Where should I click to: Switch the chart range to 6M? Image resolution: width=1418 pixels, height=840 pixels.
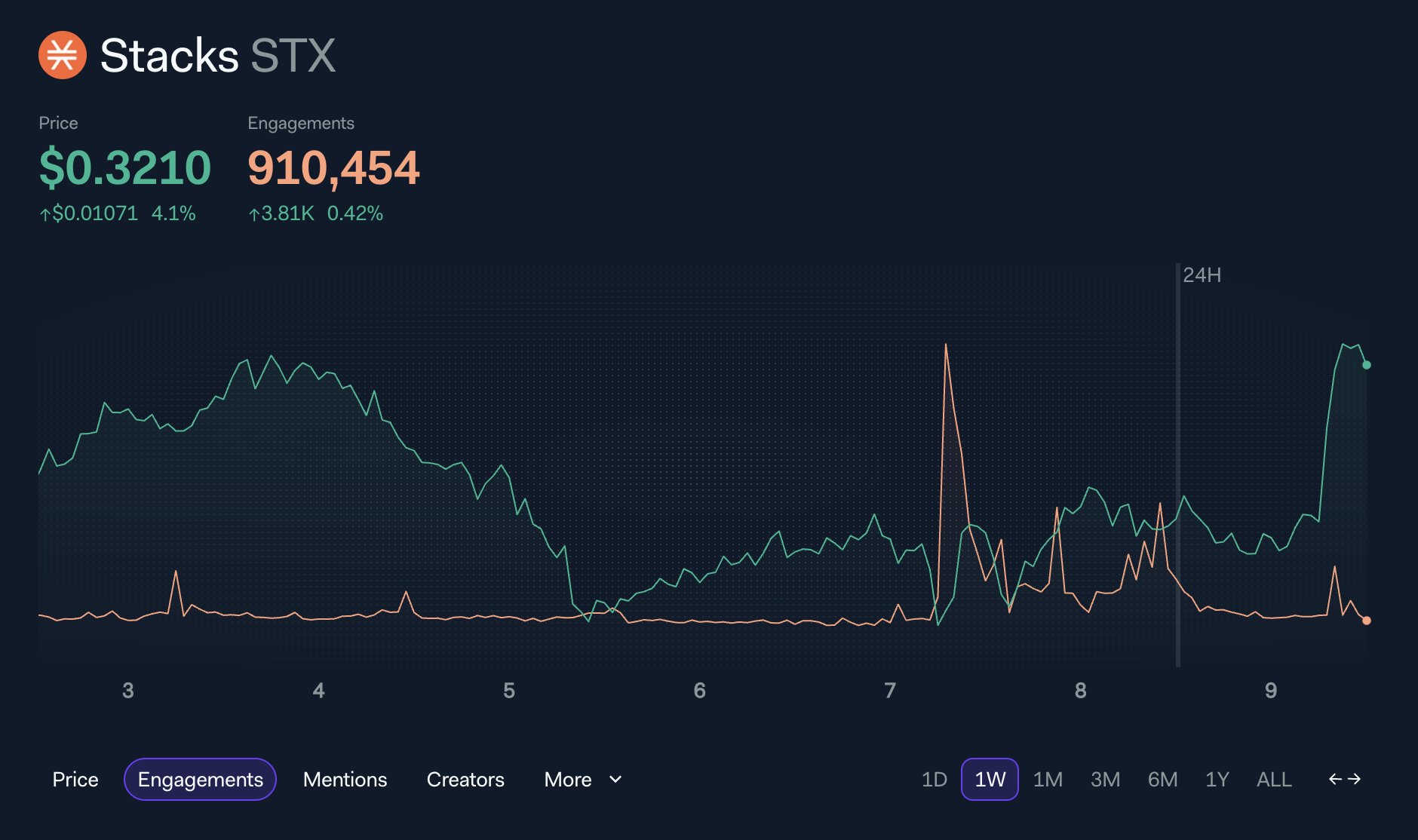(x=1162, y=779)
